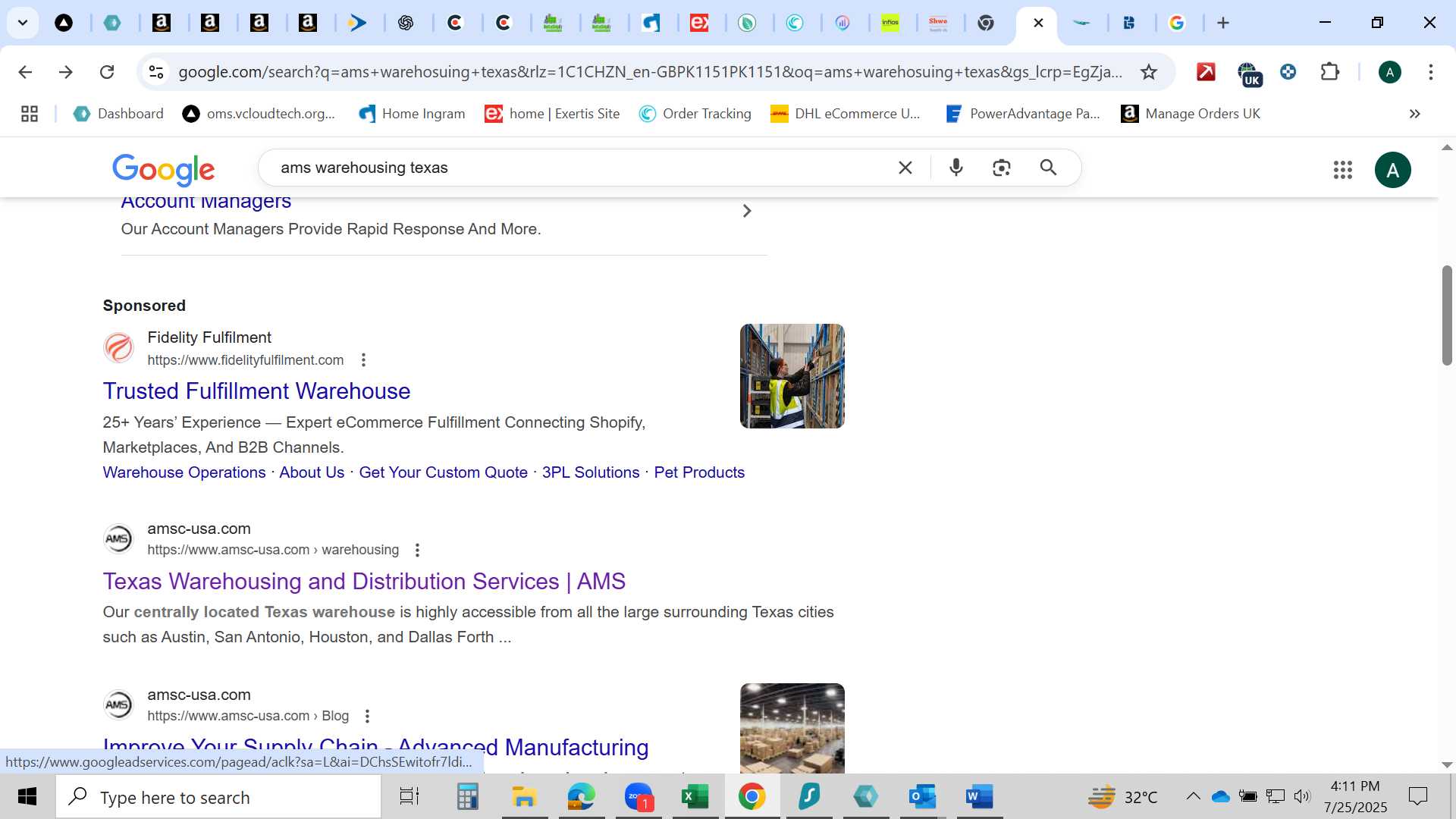Click Pet Products sitelink
Screen dimensions: 1456x819
[x=699, y=472]
